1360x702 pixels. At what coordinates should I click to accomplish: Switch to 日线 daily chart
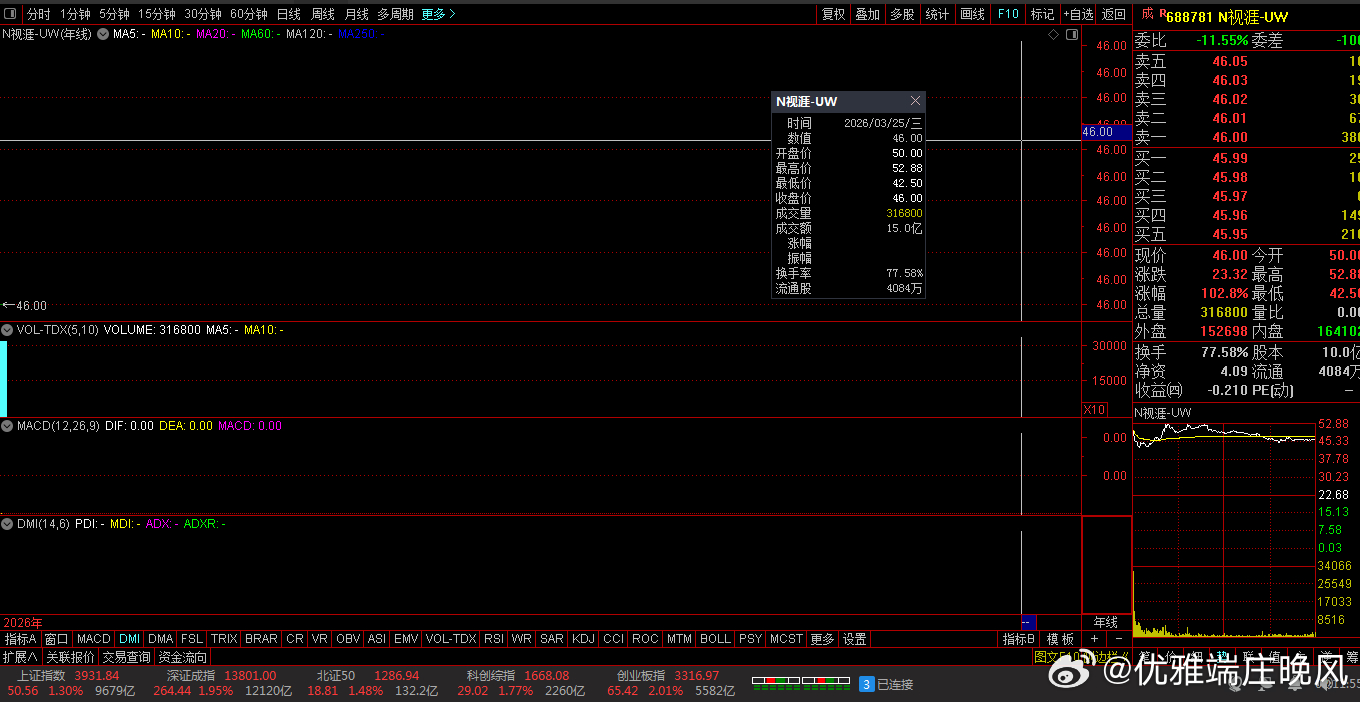pos(289,14)
